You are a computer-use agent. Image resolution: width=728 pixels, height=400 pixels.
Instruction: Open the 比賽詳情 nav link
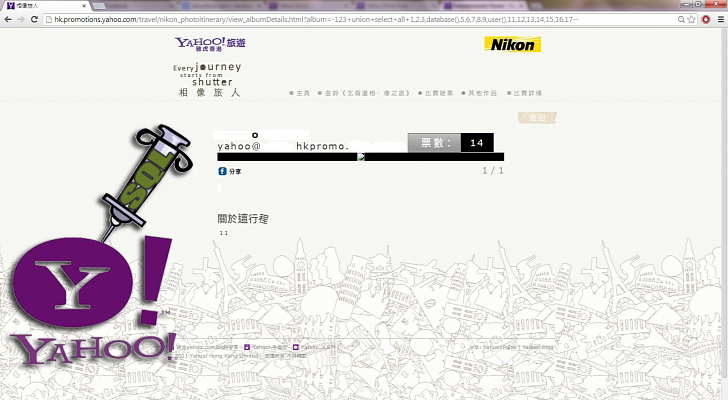click(x=524, y=93)
